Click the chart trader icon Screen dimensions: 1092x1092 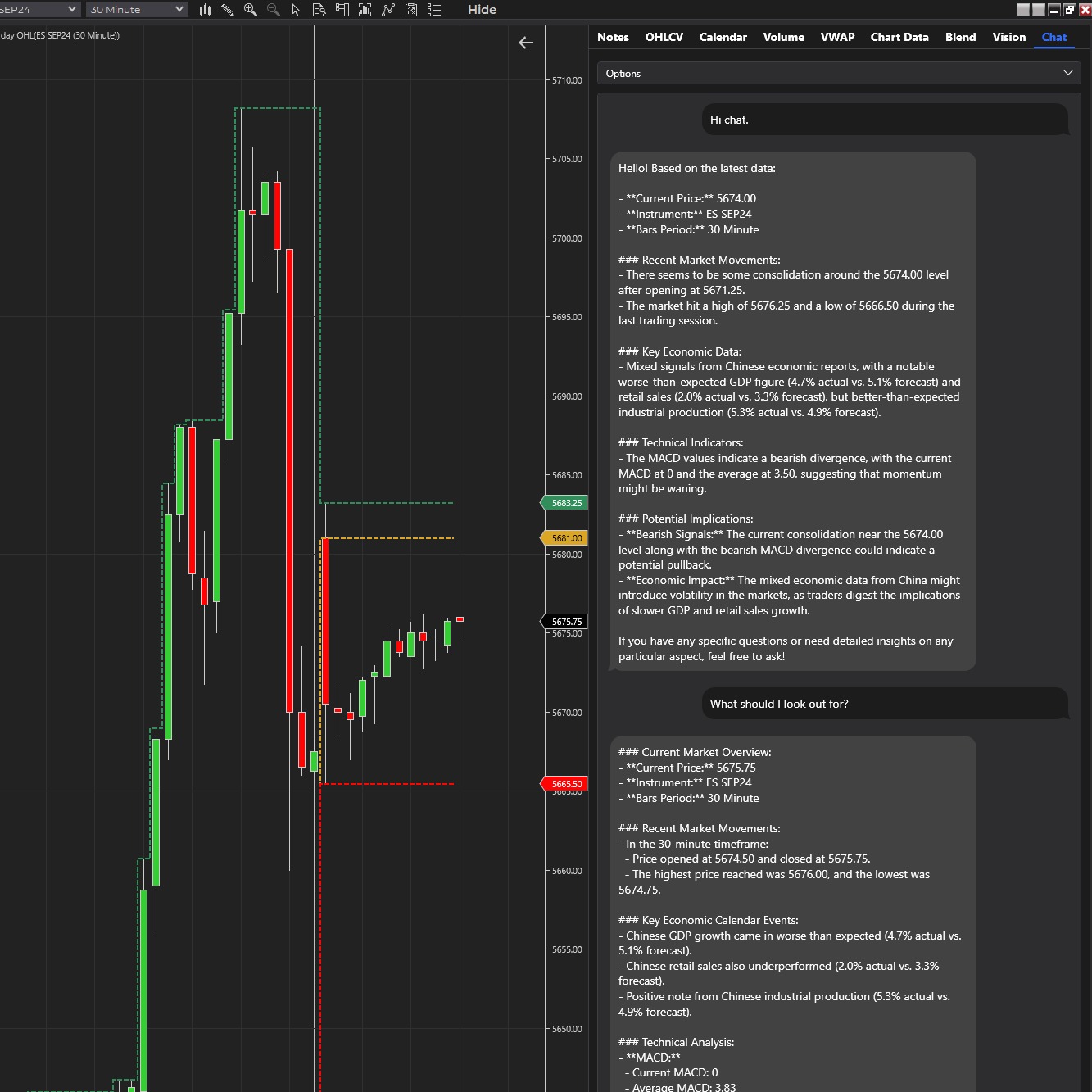coord(342,10)
